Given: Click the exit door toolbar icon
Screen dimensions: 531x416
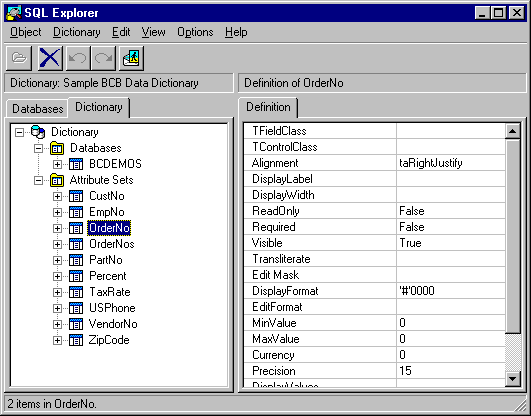Looking at the screenshot, I should point(131,58).
